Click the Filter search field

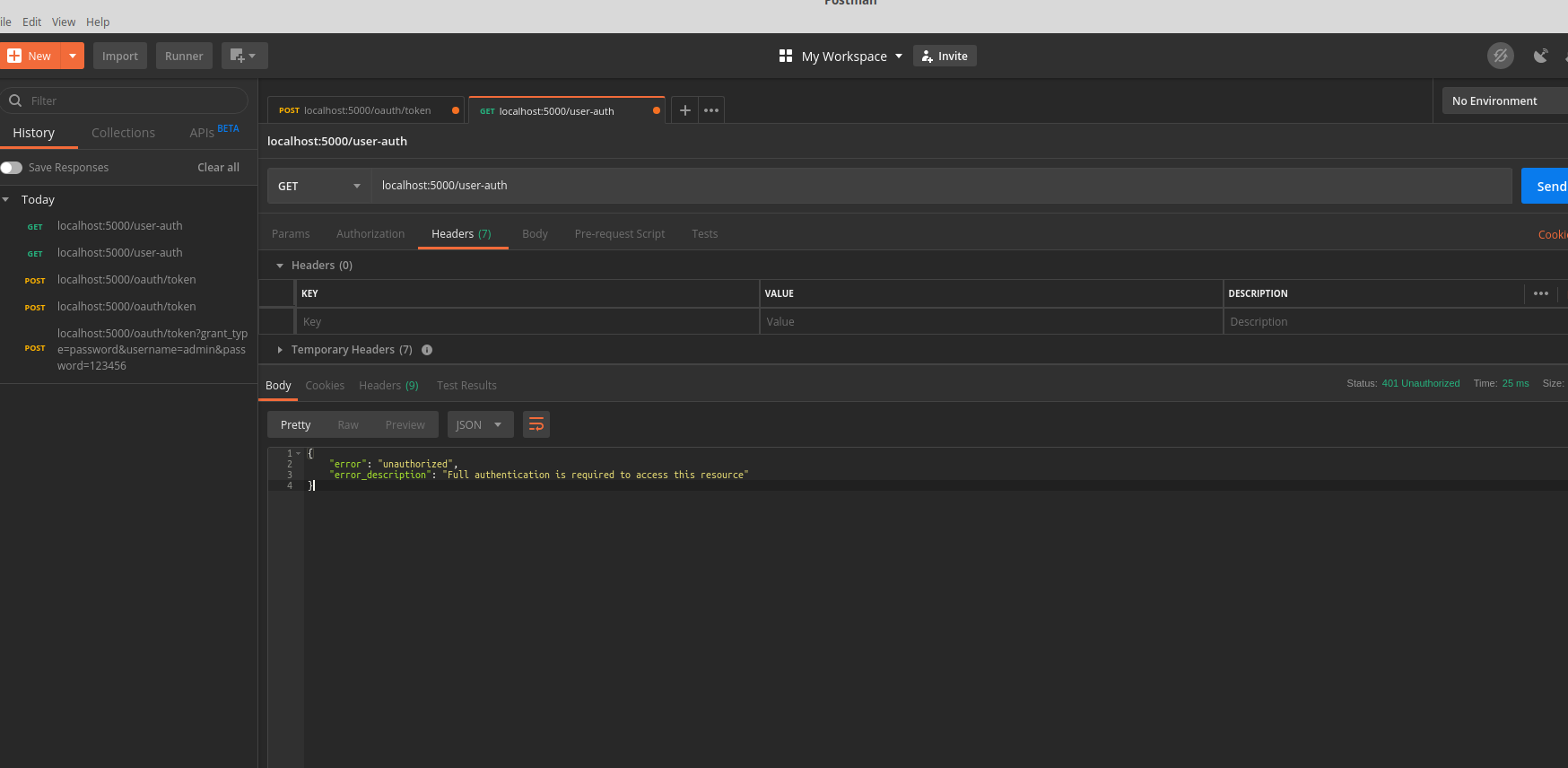point(126,100)
